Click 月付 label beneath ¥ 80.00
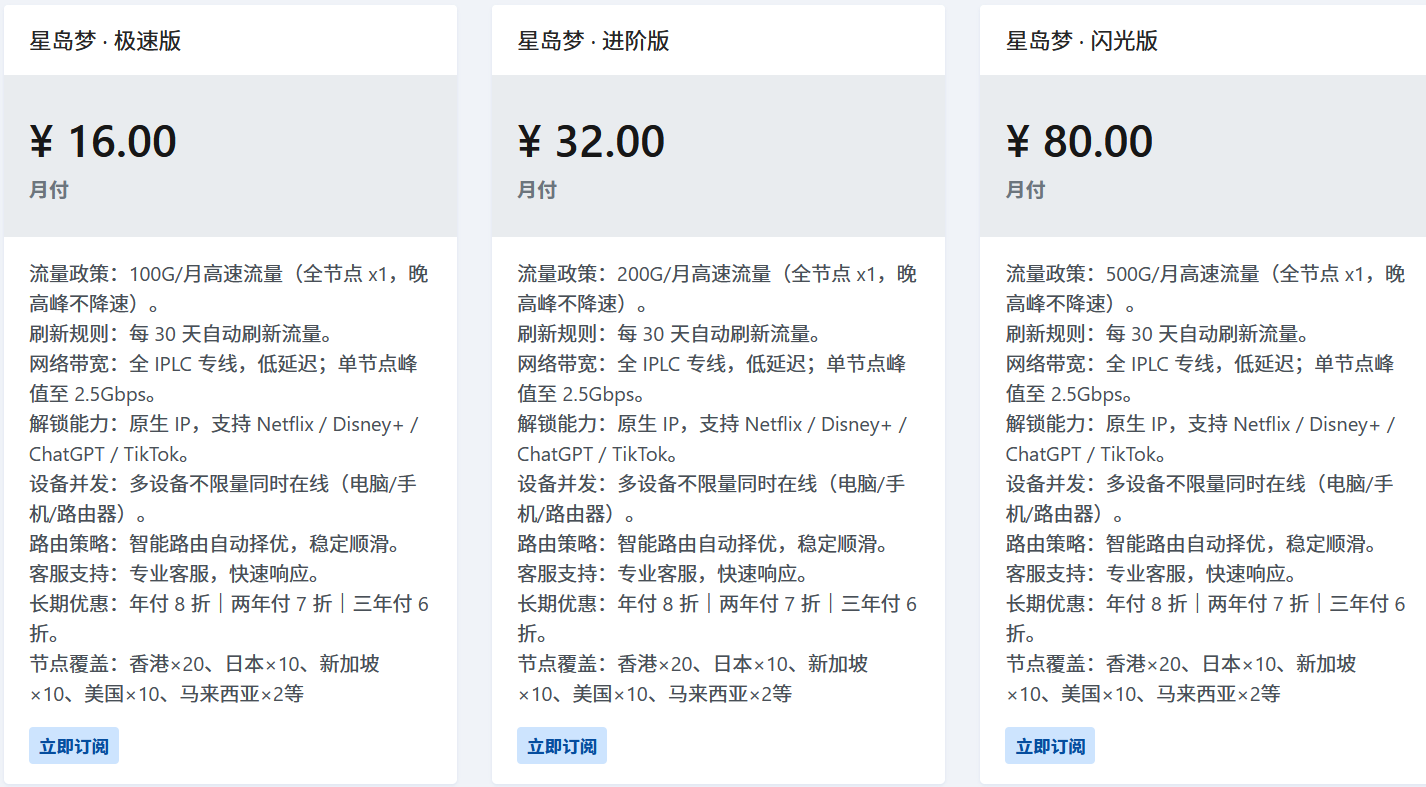 point(1025,190)
